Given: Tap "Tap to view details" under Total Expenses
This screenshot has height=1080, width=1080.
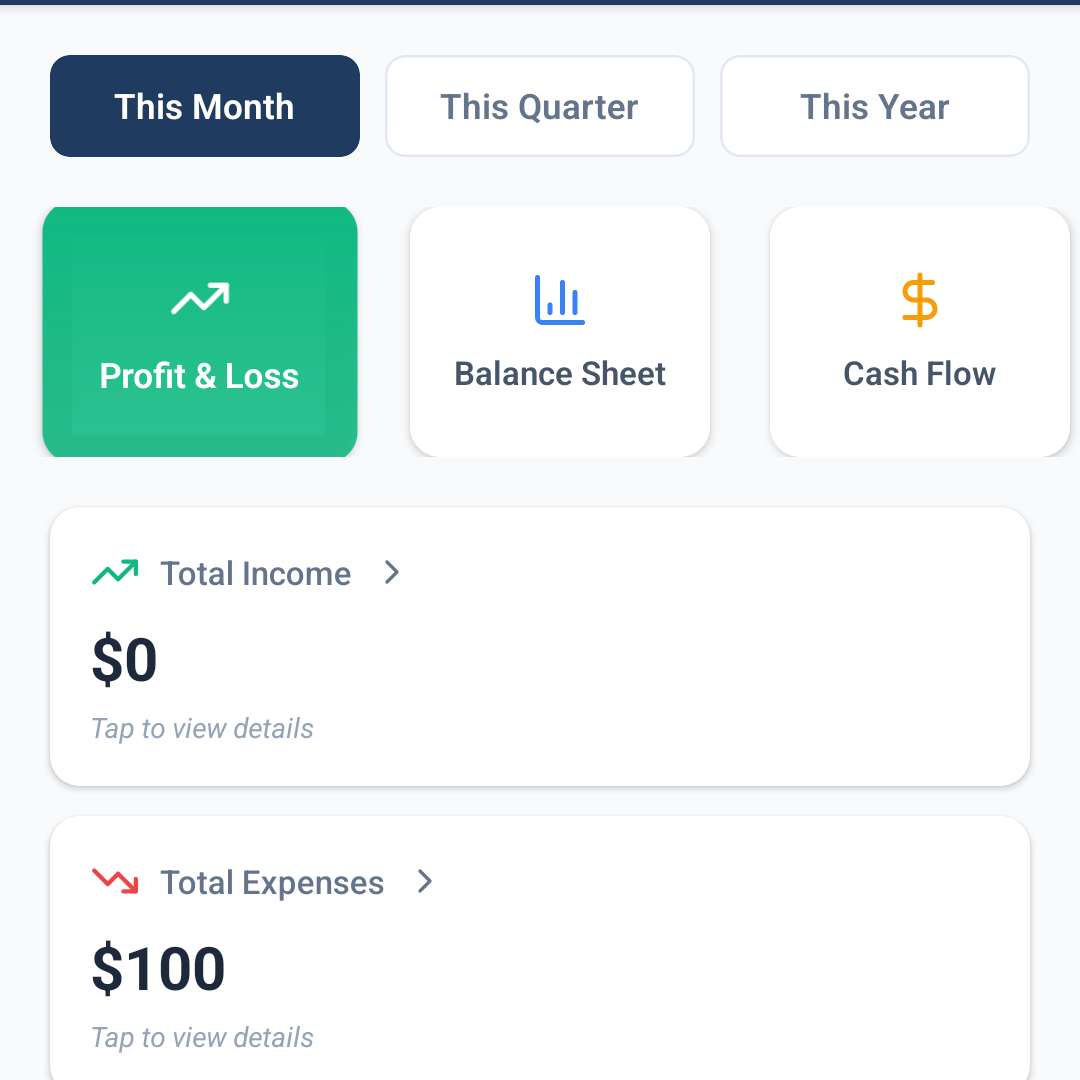Looking at the screenshot, I should [202, 1038].
